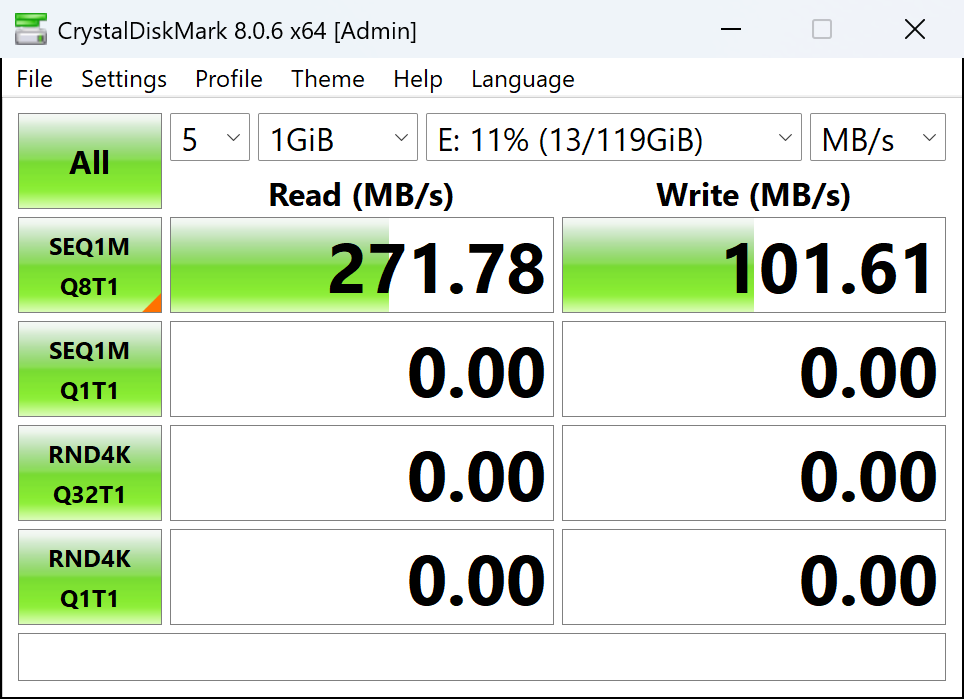Select the SEQ1M Q1T1 read value 0.00

[362, 369]
